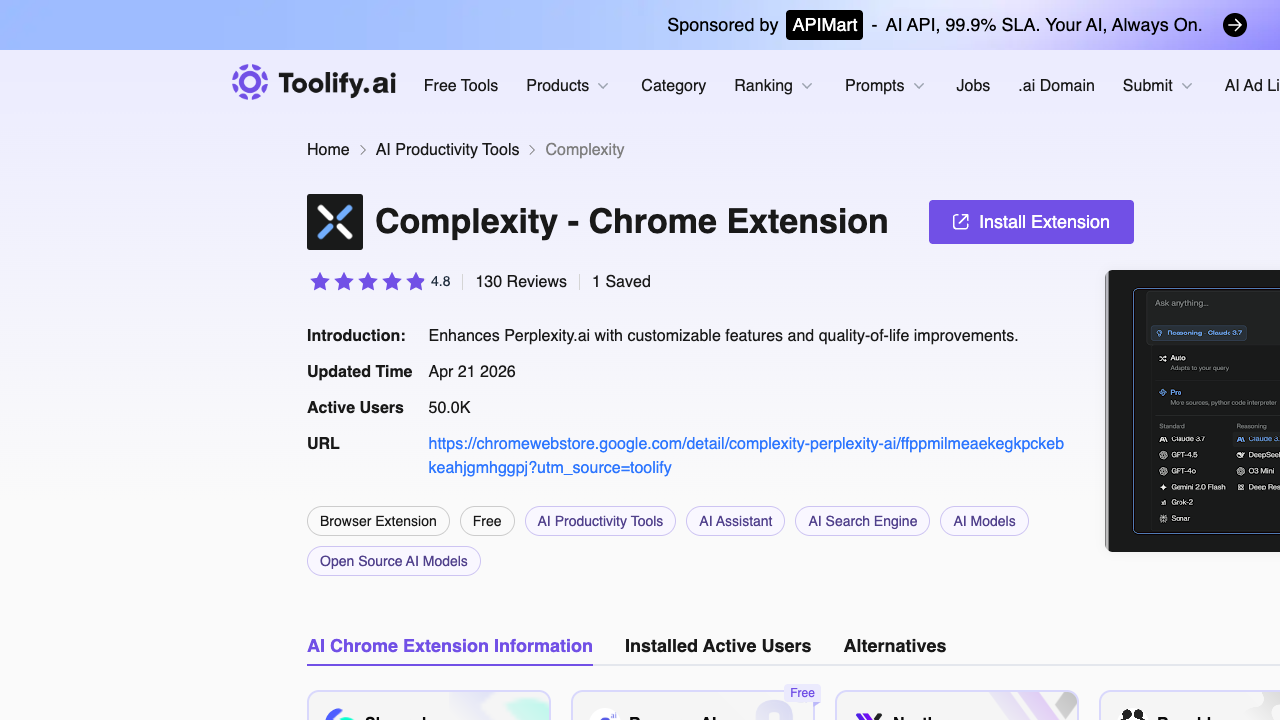Expand the Prompts dropdown

point(885,86)
